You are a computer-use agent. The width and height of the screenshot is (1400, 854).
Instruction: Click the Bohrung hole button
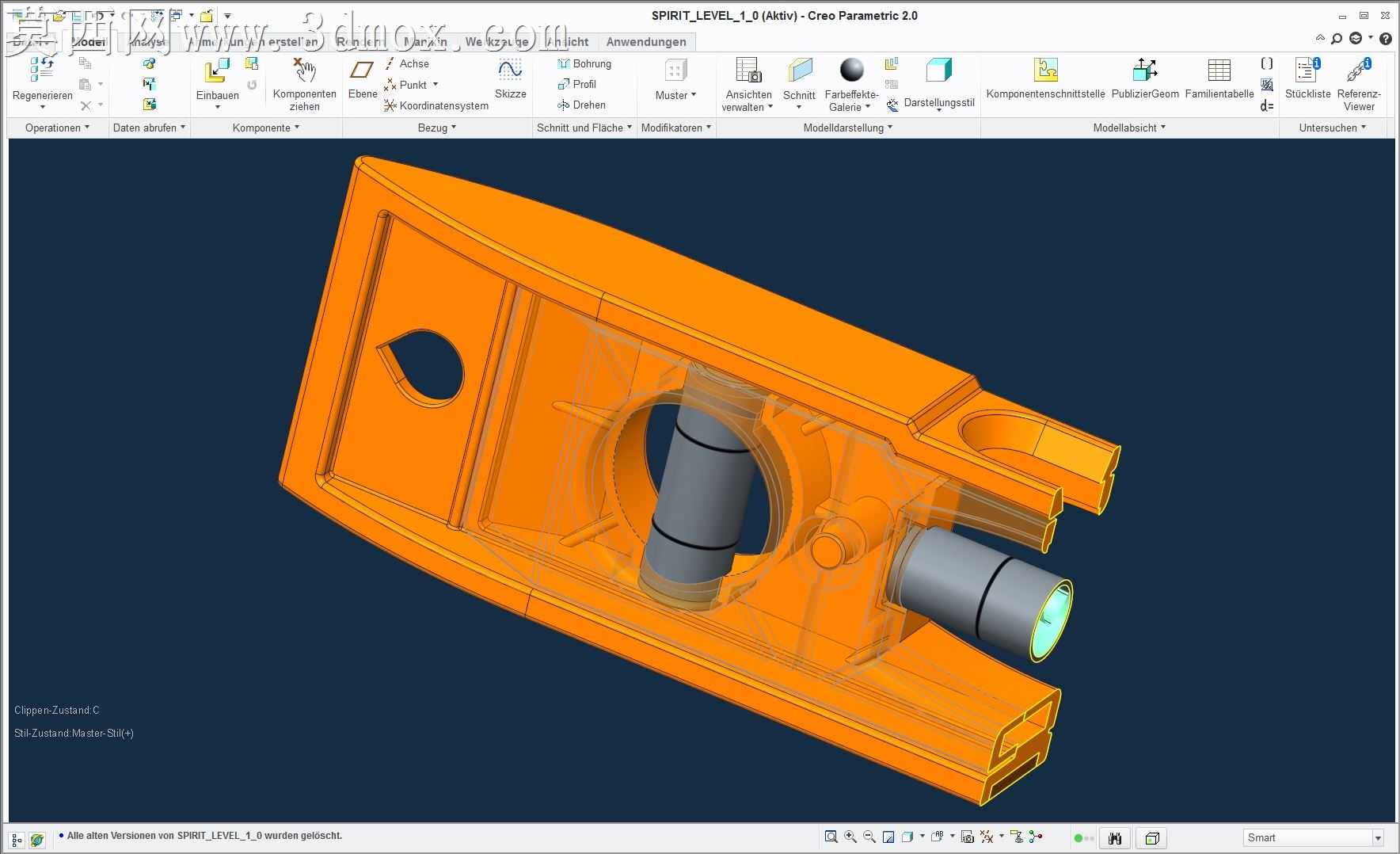point(584,63)
